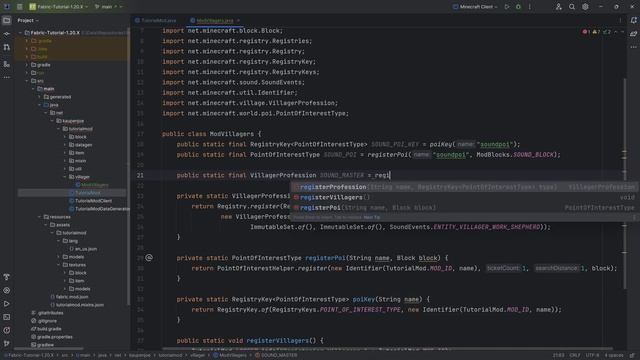The image size is (640, 360).
Task: Expand the datagen package folder
Action: point(65,145)
